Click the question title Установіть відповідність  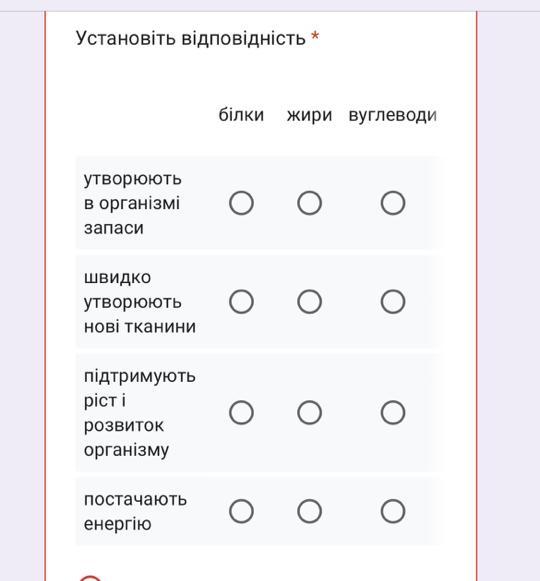pos(191,38)
